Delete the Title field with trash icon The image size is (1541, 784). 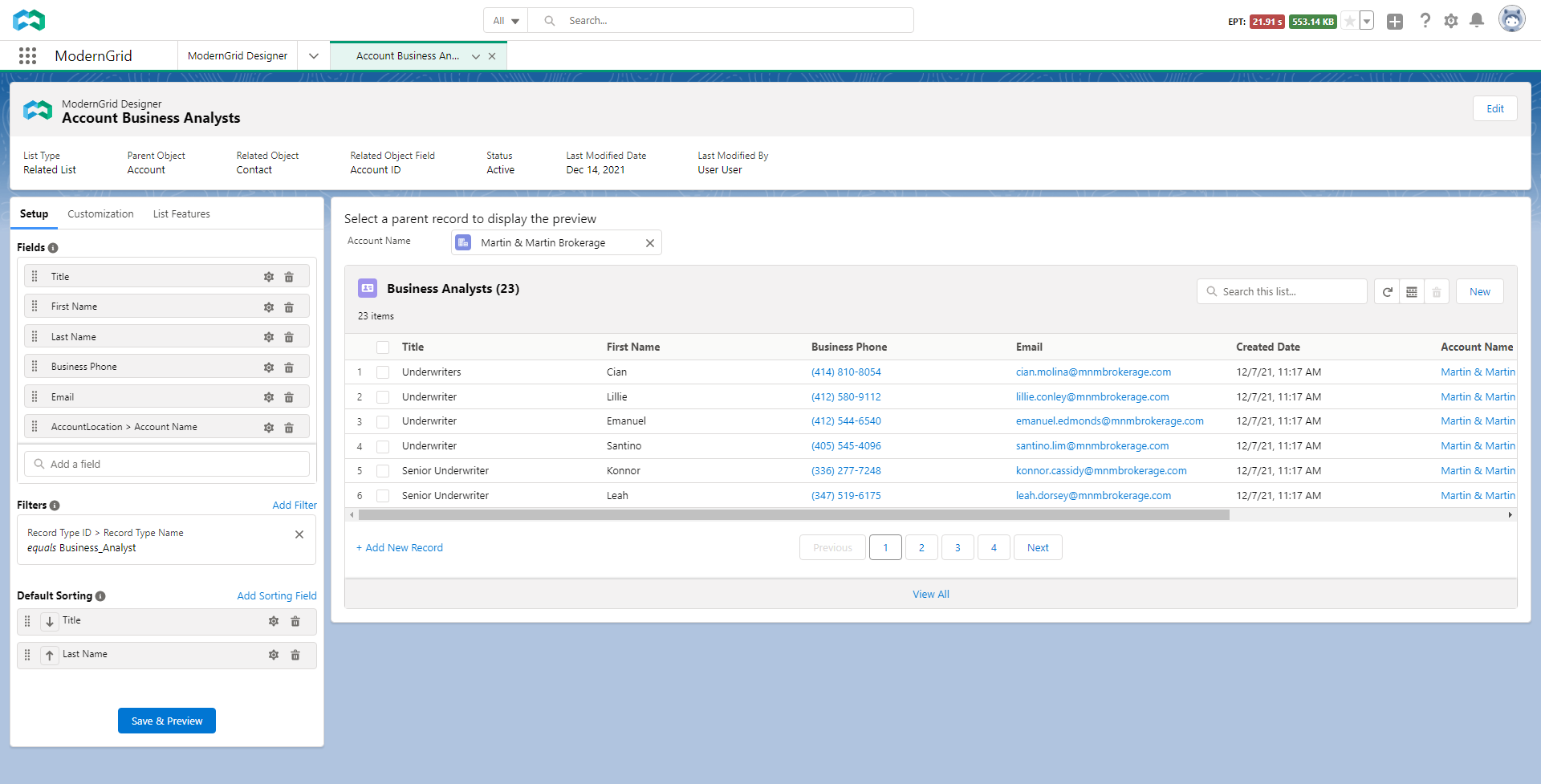click(289, 277)
